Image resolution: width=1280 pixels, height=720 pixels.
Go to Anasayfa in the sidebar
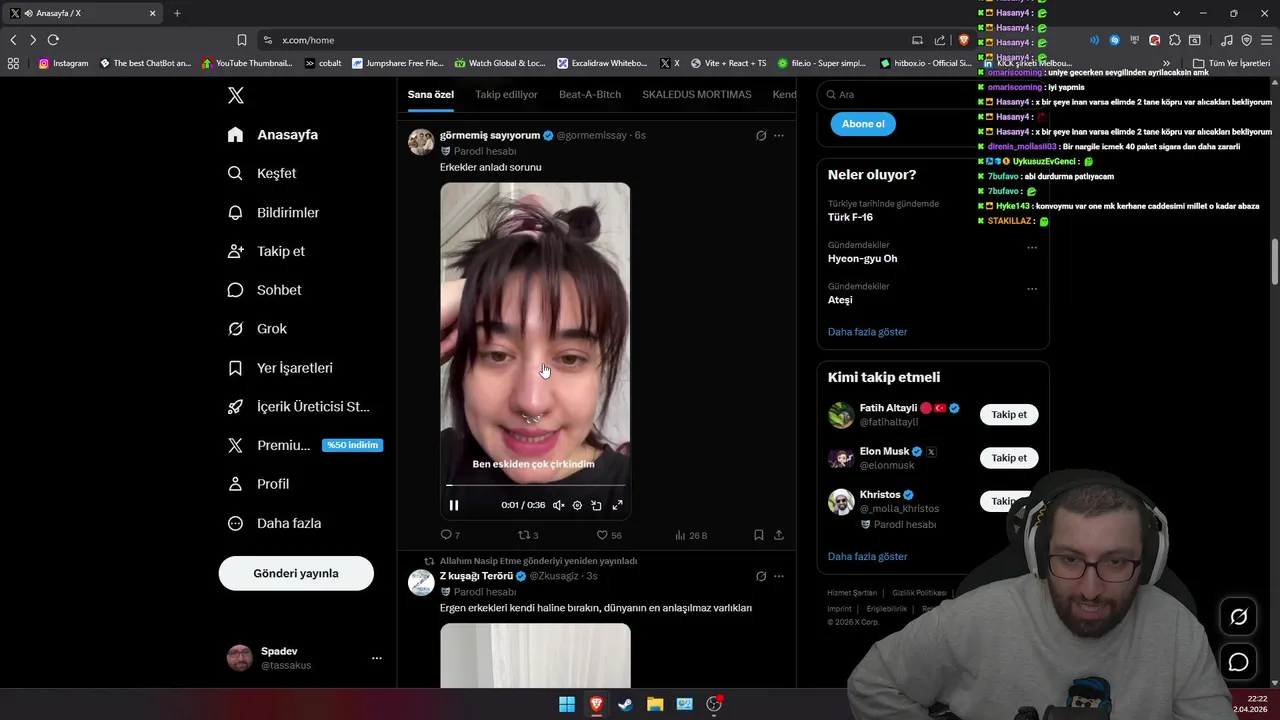273,134
